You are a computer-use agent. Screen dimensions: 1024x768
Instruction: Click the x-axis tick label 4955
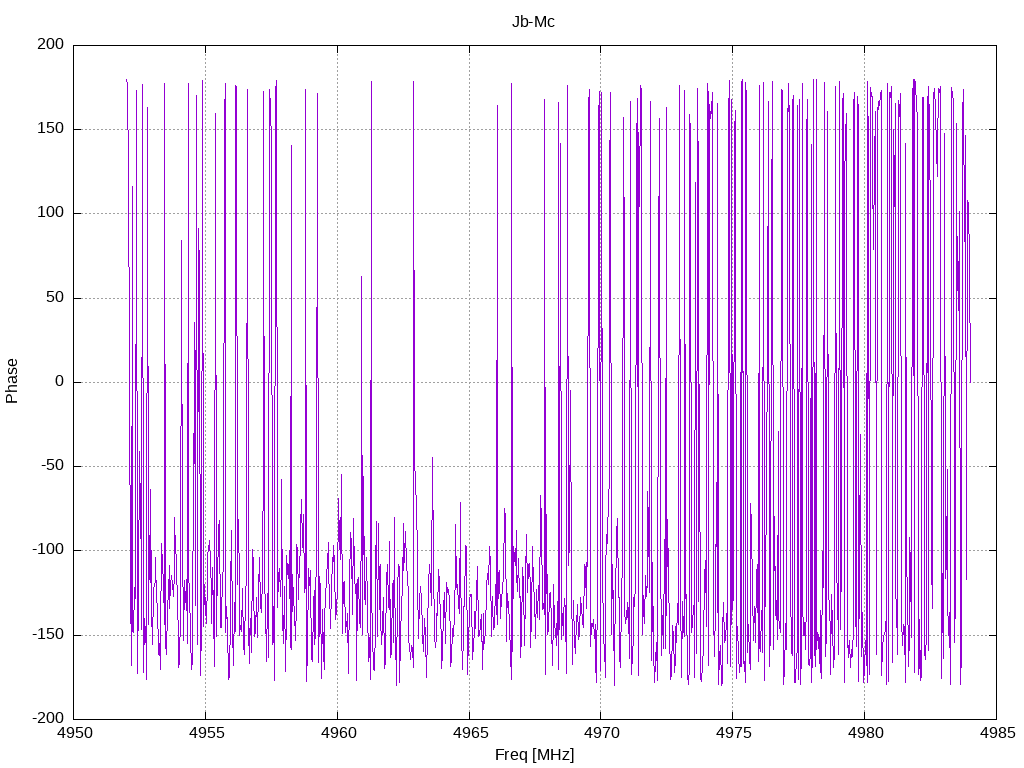[x=206, y=733]
